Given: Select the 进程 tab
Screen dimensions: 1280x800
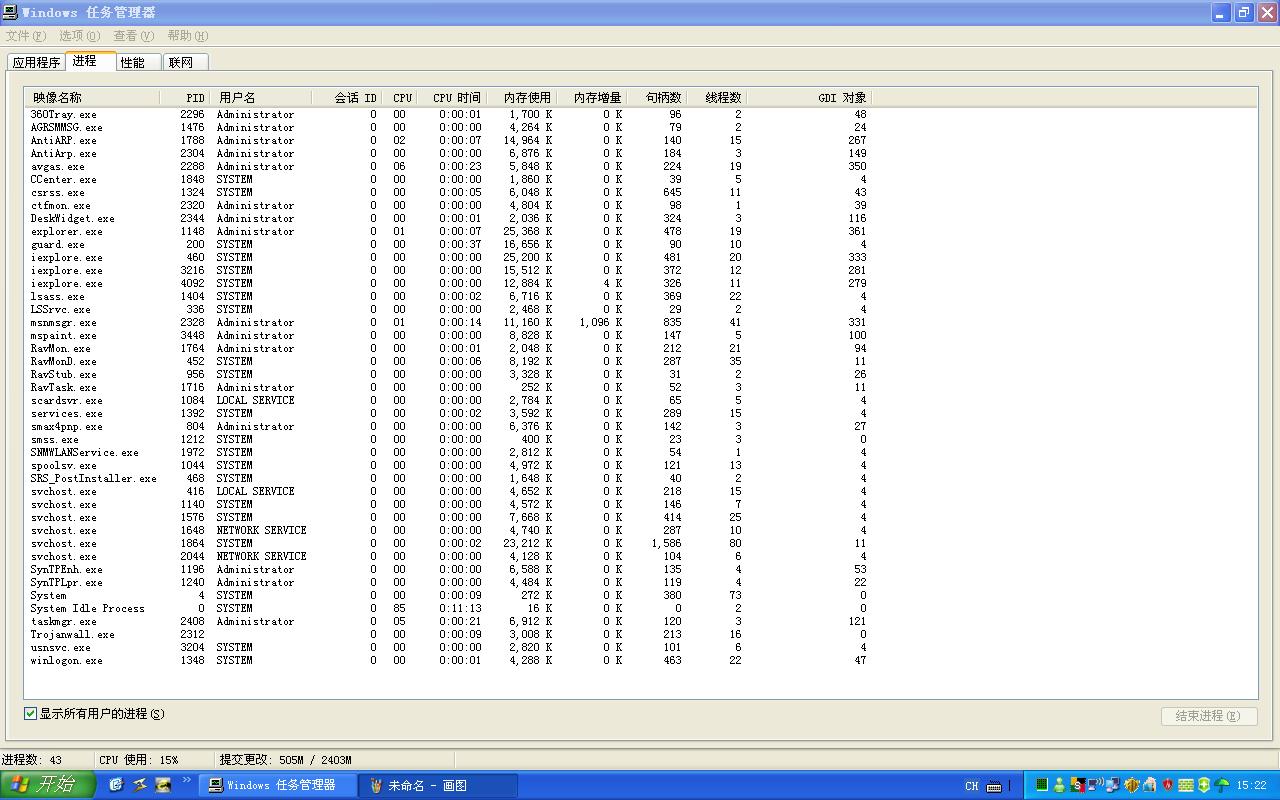Looking at the screenshot, I should (x=90, y=61).
